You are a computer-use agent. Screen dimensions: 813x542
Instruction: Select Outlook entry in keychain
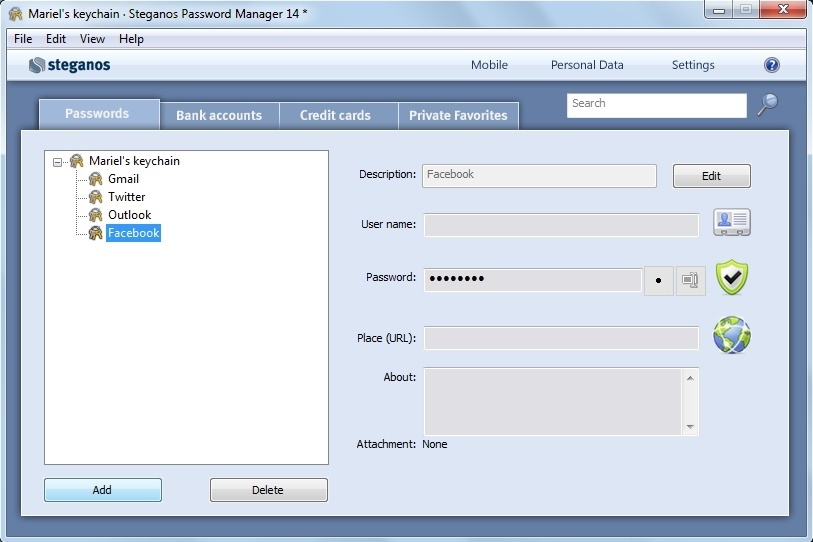tap(130, 215)
